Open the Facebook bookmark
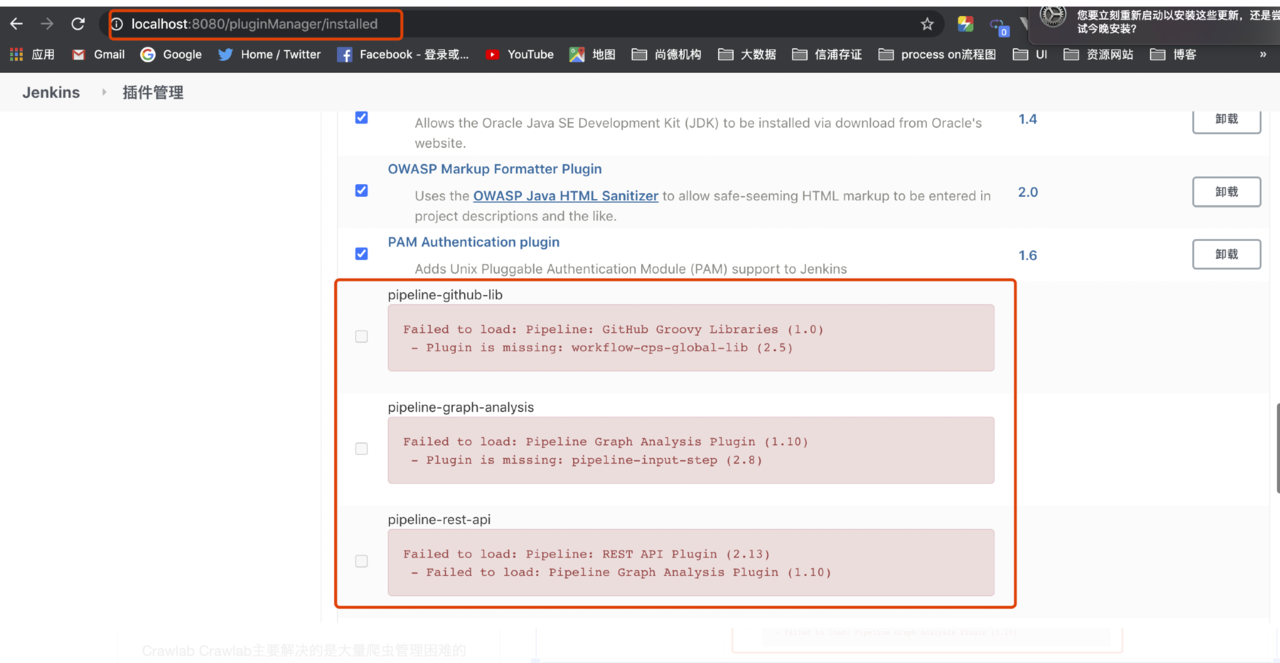The image size is (1280, 663). click(x=402, y=55)
